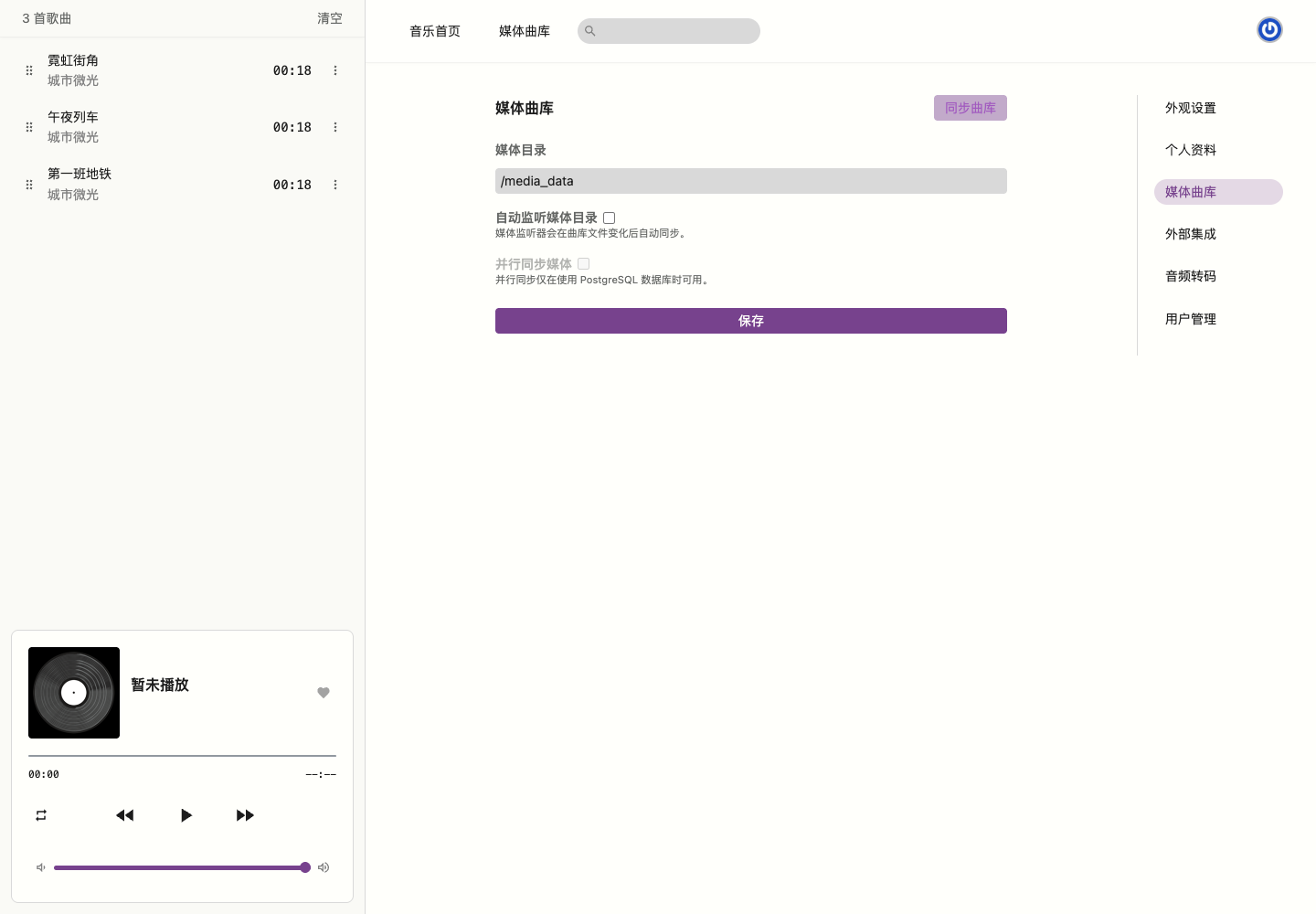Click the 3 首歌曲 queue count
1316x914 pixels.
click(x=47, y=18)
